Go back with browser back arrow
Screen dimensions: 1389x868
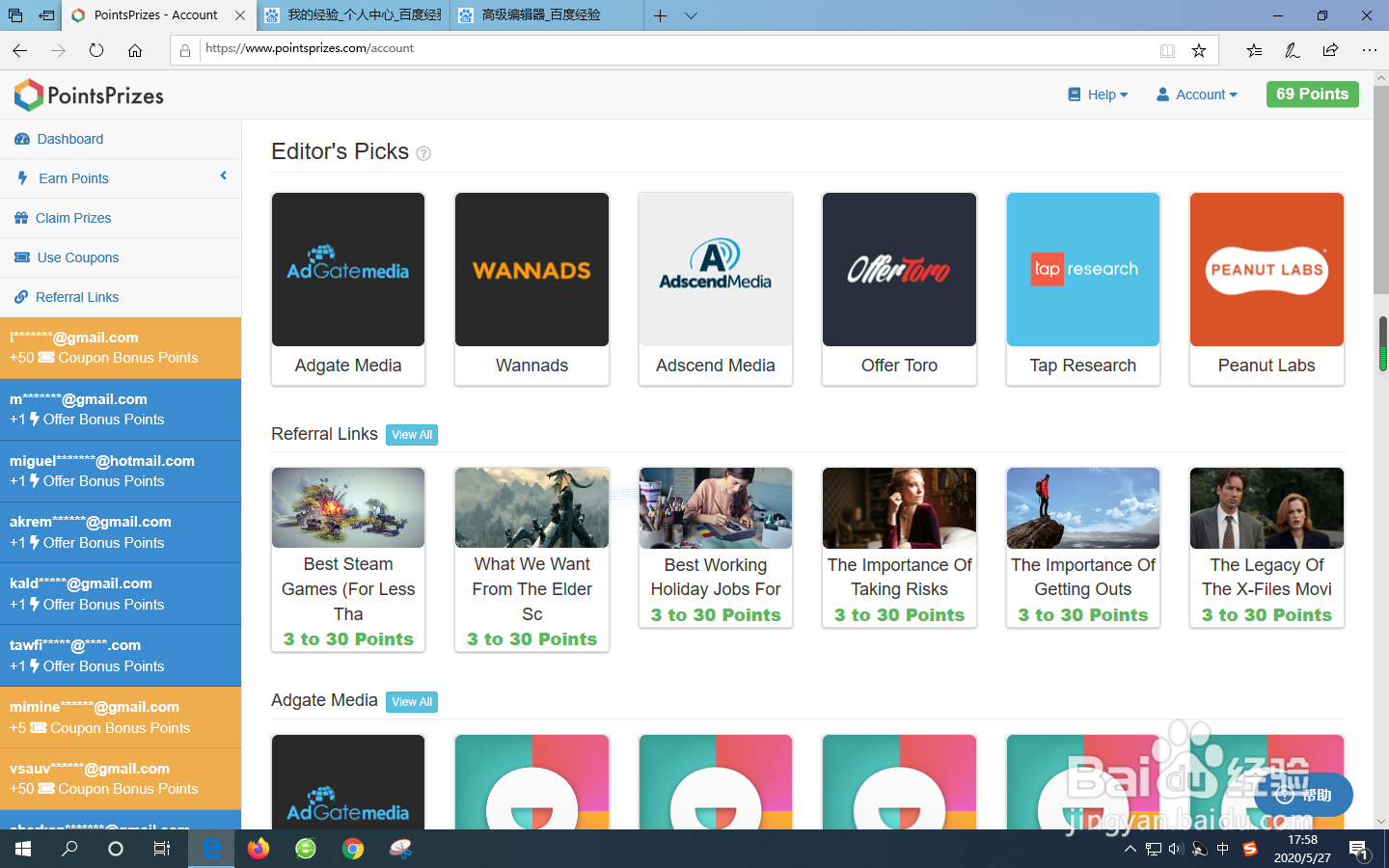tap(19, 50)
